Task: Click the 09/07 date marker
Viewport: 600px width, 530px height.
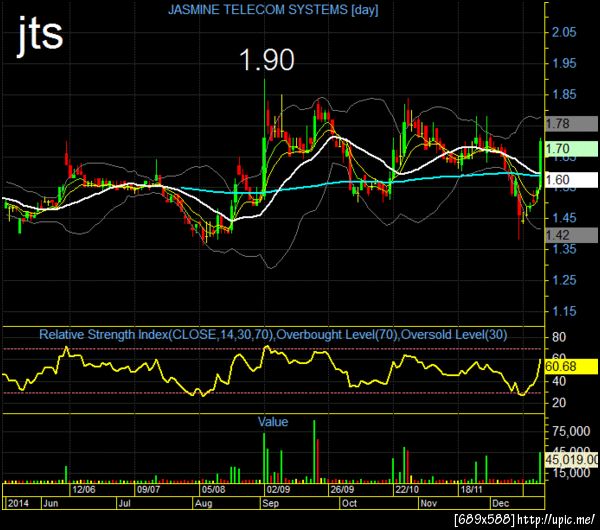Action: (148, 489)
